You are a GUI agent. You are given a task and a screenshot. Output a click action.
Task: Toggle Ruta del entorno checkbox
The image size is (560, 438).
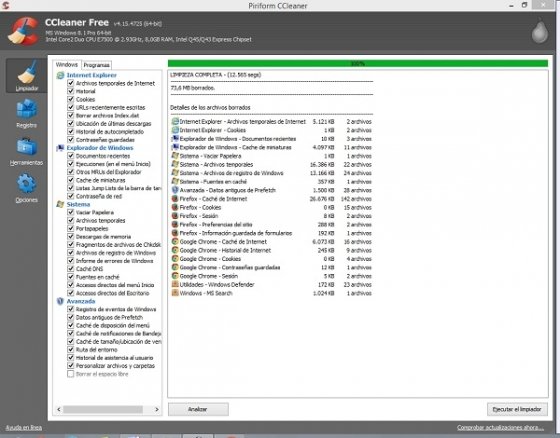pos(71,349)
